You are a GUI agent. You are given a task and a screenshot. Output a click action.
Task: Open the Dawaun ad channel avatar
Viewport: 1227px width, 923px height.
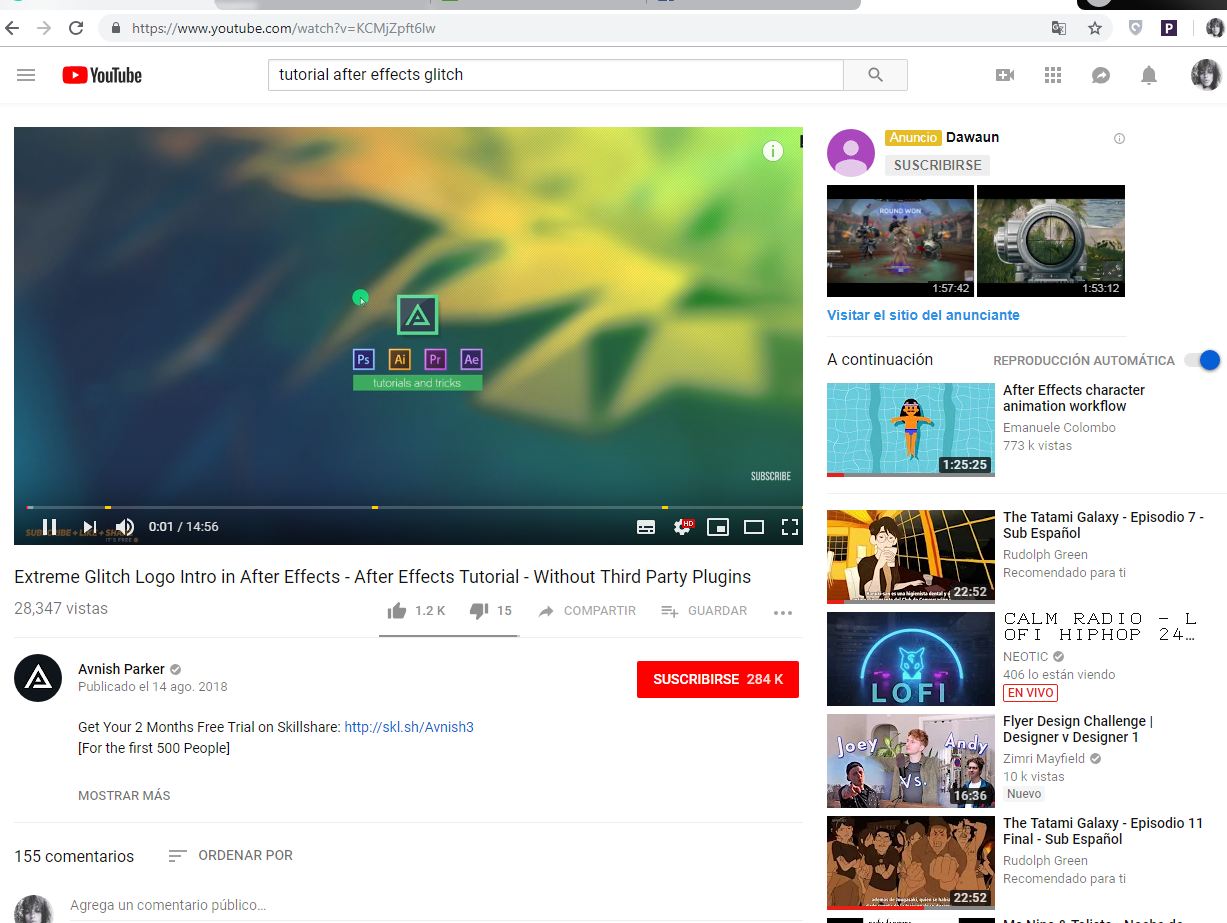(852, 153)
